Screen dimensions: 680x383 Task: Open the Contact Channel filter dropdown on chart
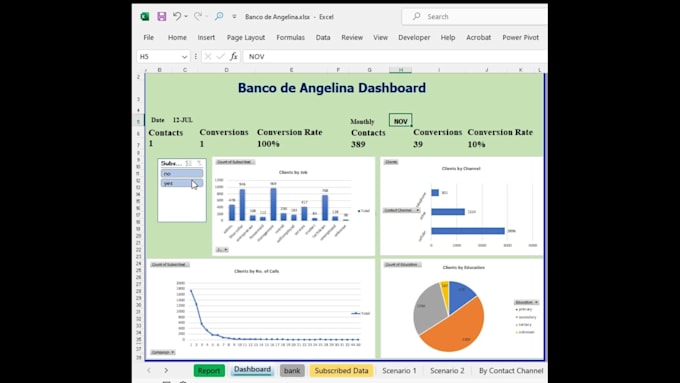(402, 210)
